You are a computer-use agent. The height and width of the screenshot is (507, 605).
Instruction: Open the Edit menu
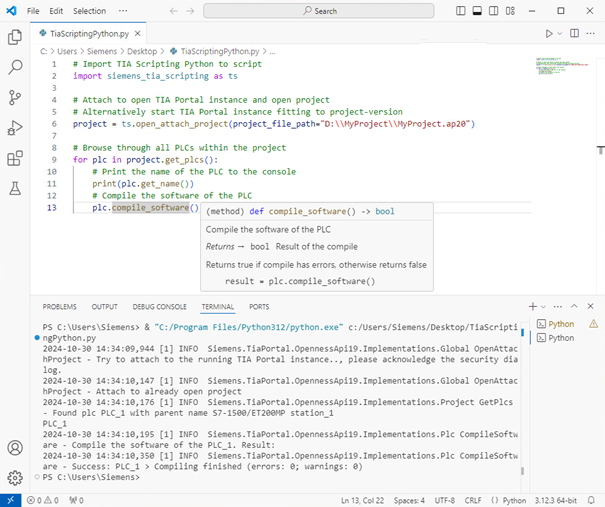(56, 11)
